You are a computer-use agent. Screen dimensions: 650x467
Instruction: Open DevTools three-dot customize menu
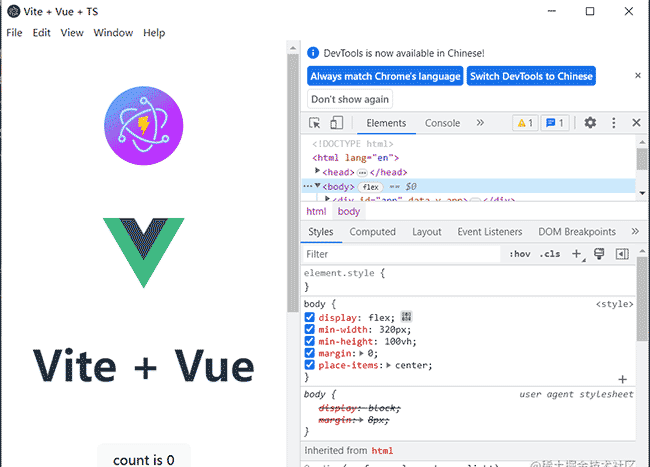click(x=614, y=123)
